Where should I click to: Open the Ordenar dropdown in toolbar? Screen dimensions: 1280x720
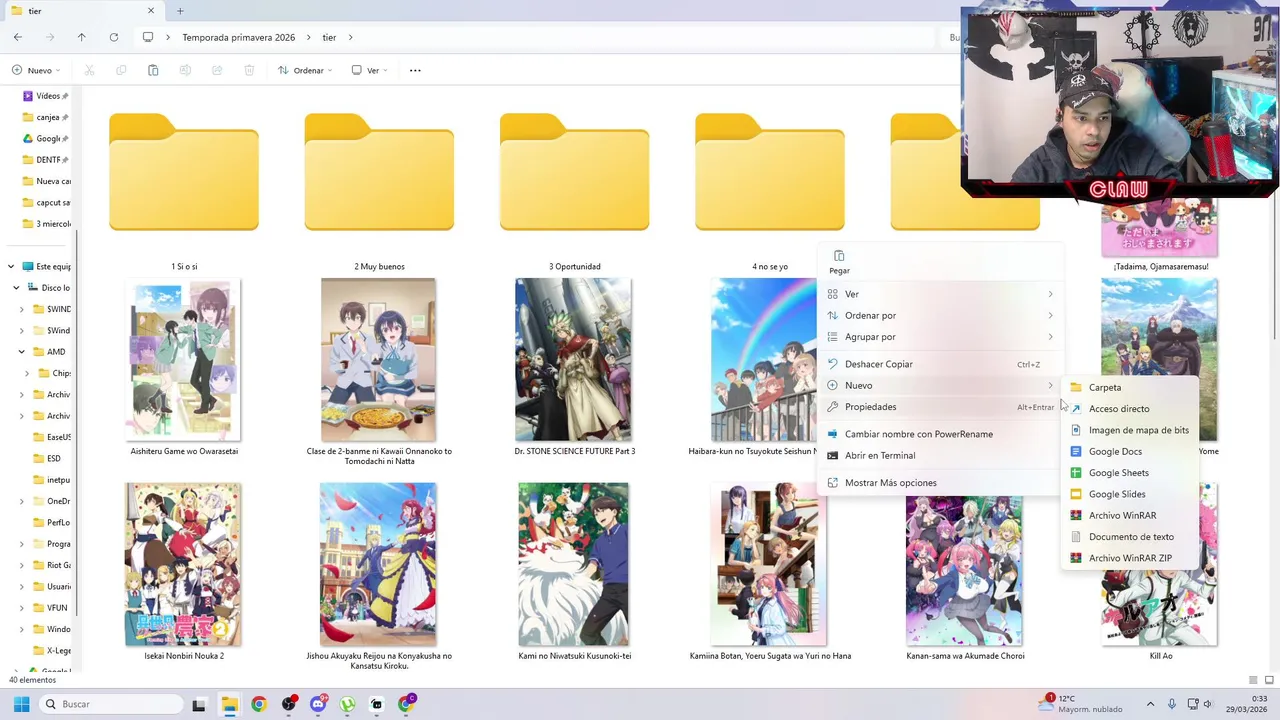[x=305, y=70]
